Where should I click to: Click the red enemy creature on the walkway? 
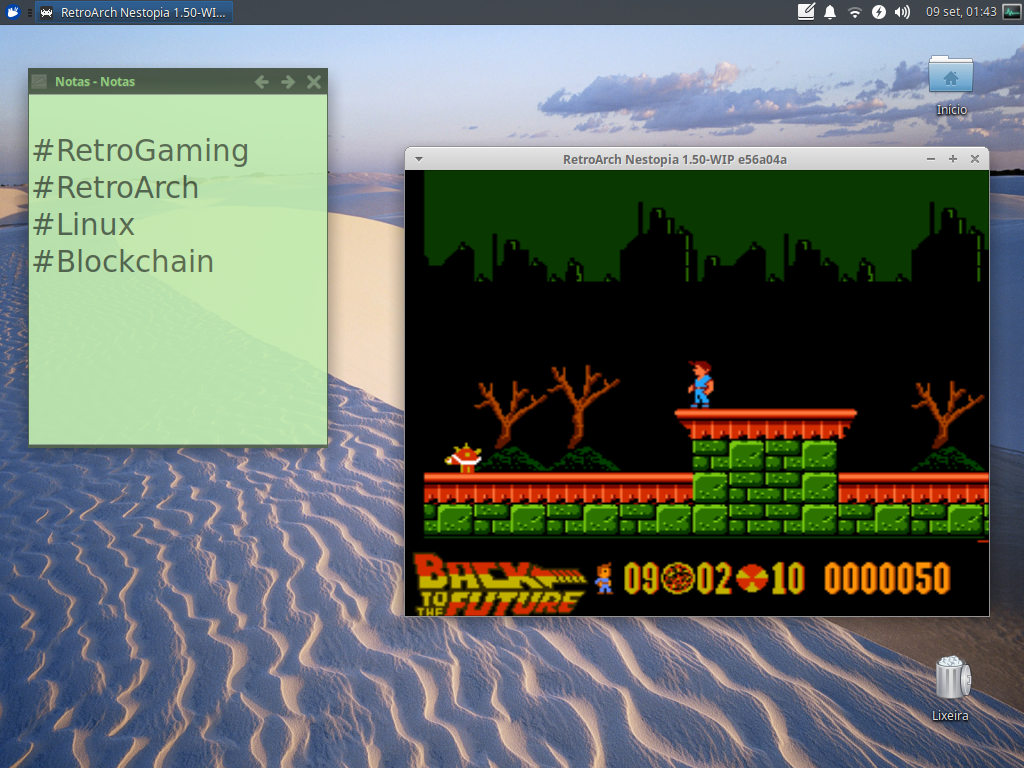pos(464,457)
